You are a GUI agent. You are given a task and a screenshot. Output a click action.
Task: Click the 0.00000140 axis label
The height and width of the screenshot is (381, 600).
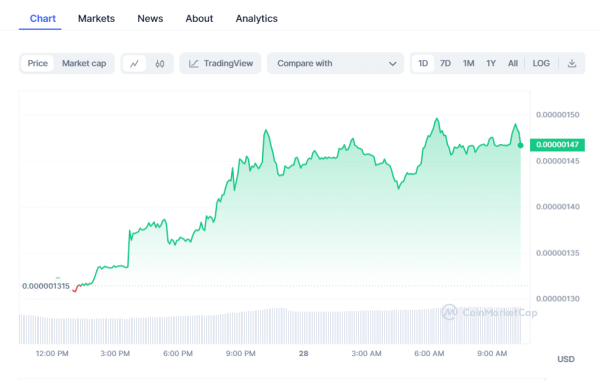(x=558, y=207)
